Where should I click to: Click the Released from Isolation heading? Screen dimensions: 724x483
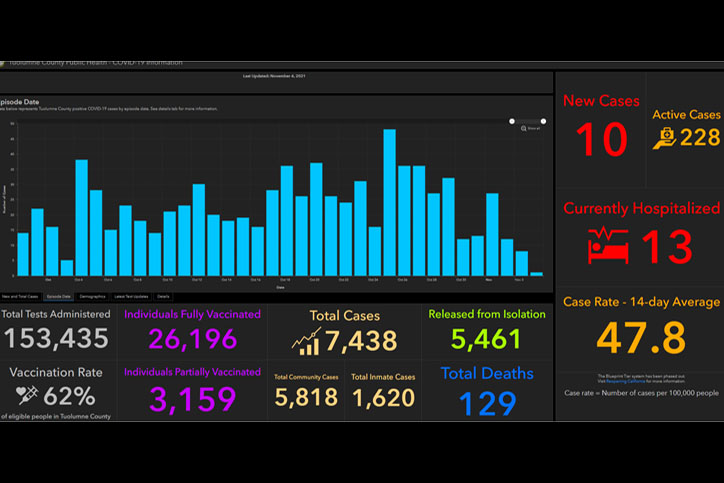[x=487, y=314]
